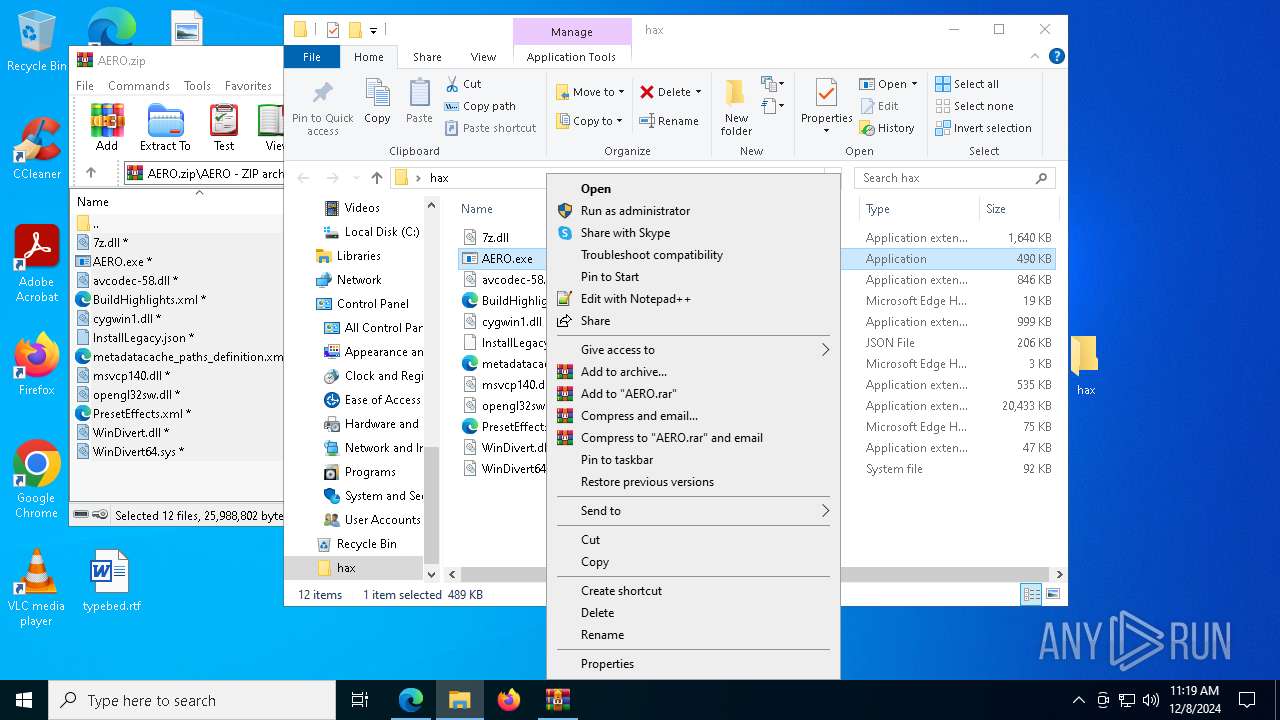
Task: Open Adobe Acrobat desktop shortcut
Action: pos(37,264)
